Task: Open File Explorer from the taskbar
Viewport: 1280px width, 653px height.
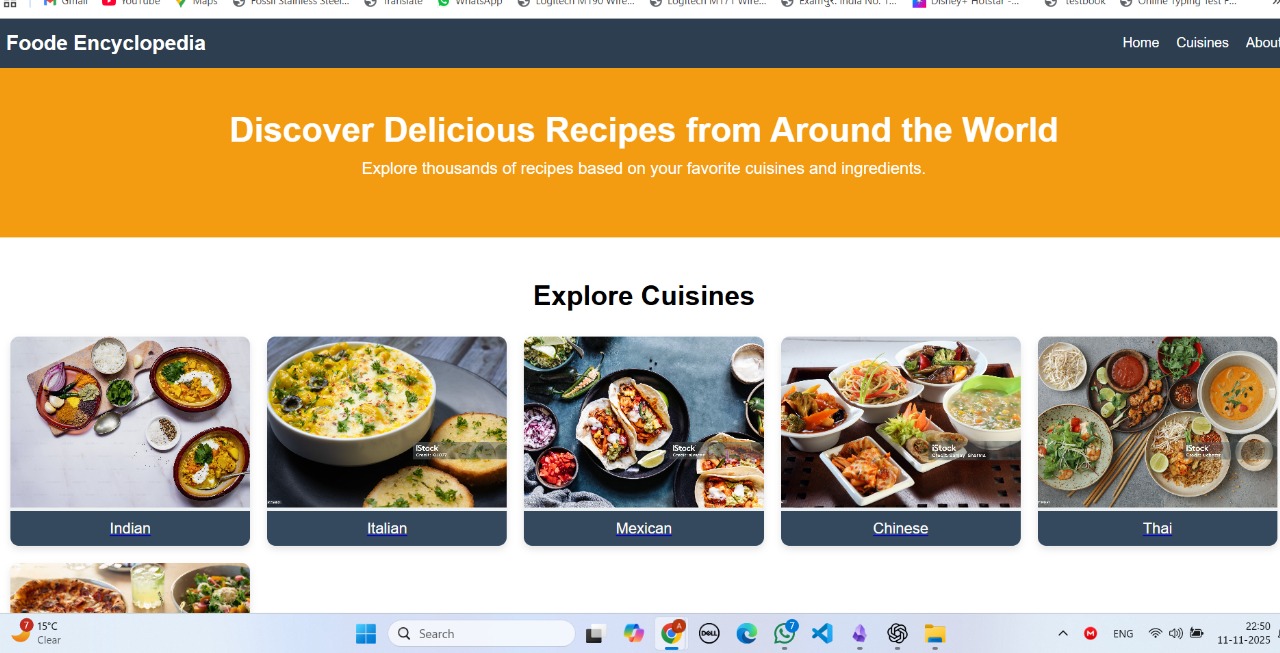Action: [x=935, y=633]
